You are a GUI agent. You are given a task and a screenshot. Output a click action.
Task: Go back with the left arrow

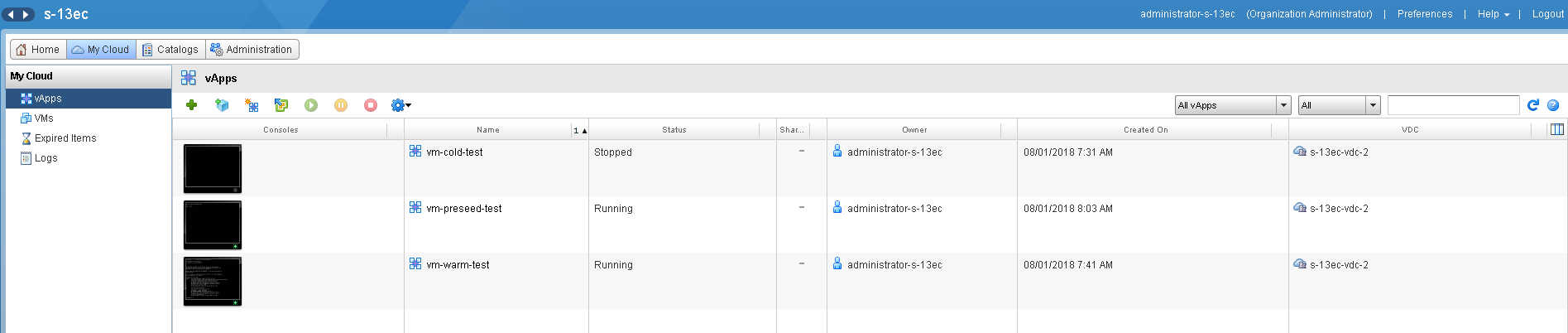11,14
